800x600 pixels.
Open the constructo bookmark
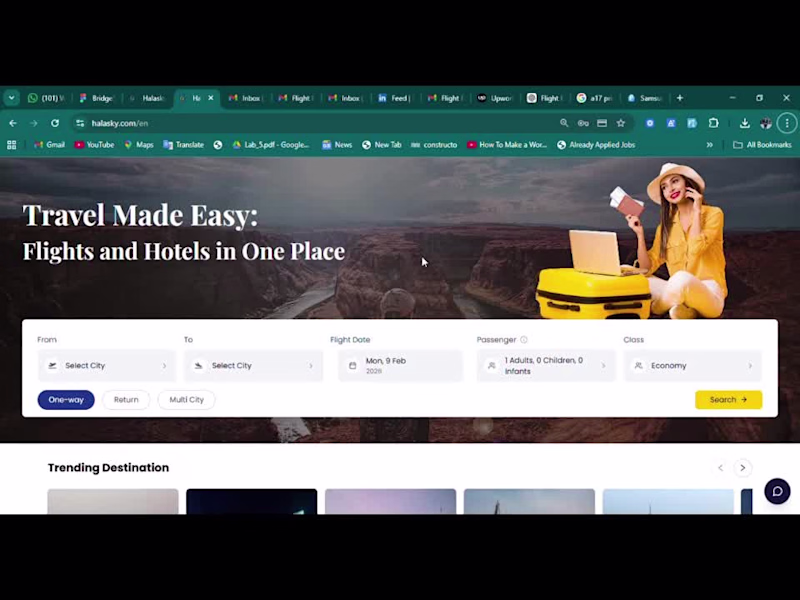434,145
